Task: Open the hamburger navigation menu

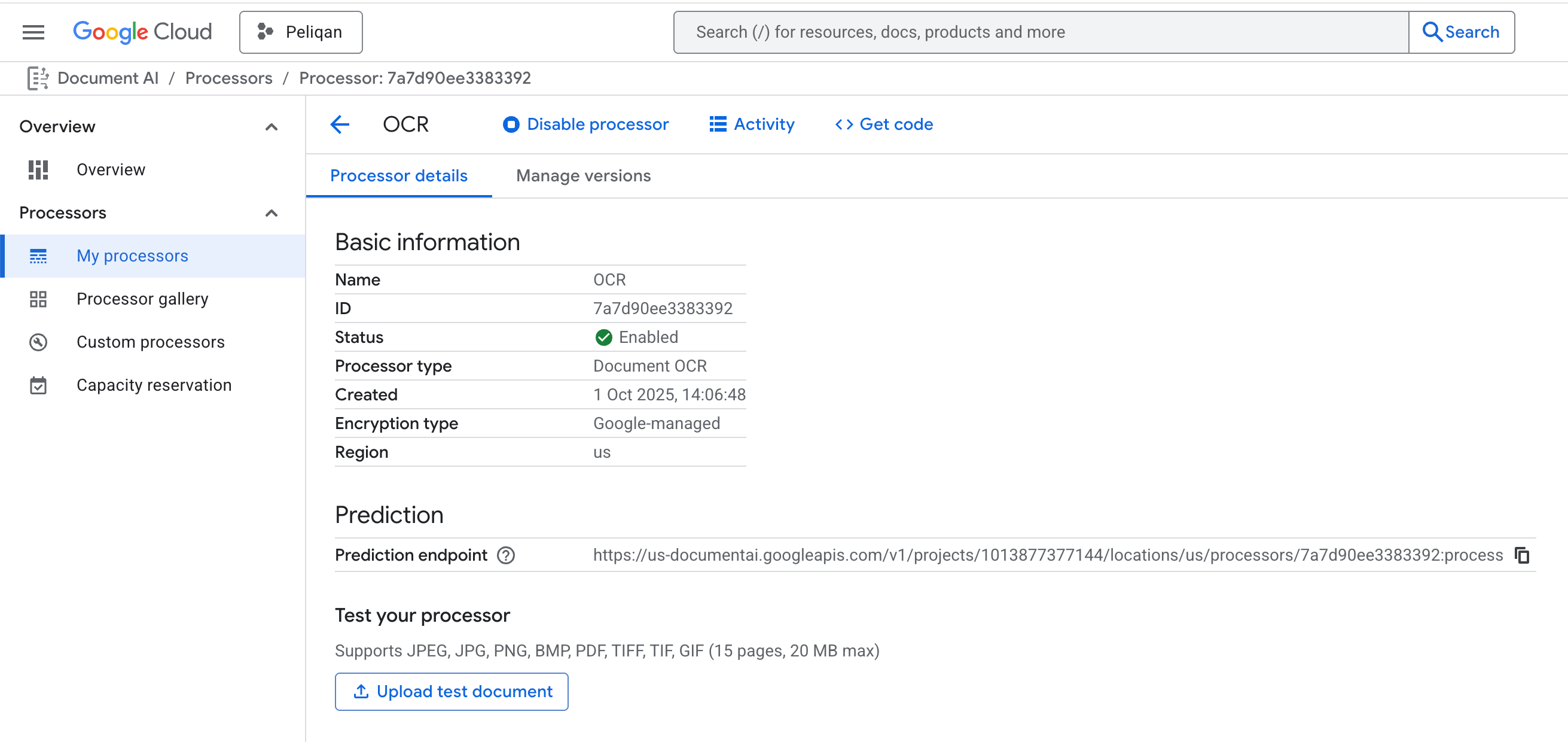Action: 33,32
